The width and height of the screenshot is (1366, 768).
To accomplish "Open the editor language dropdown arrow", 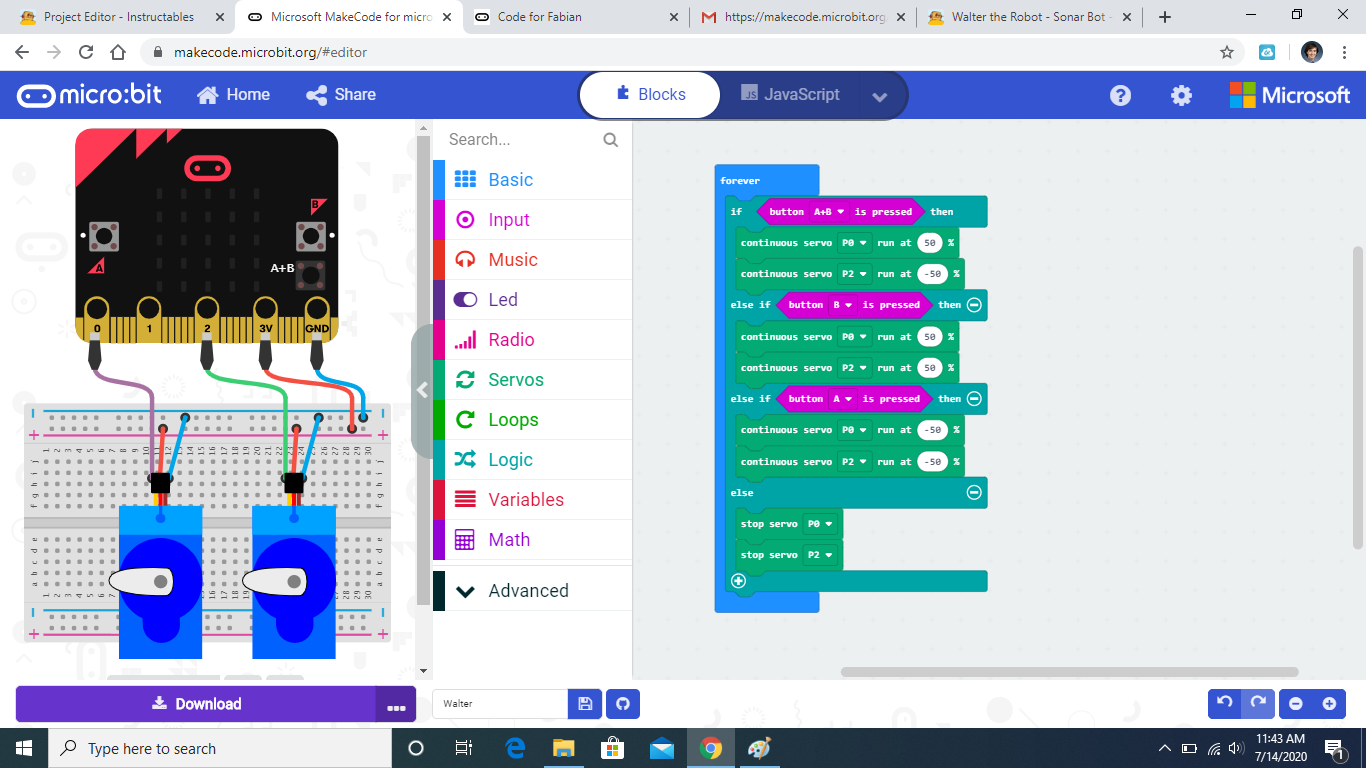I will click(x=880, y=97).
